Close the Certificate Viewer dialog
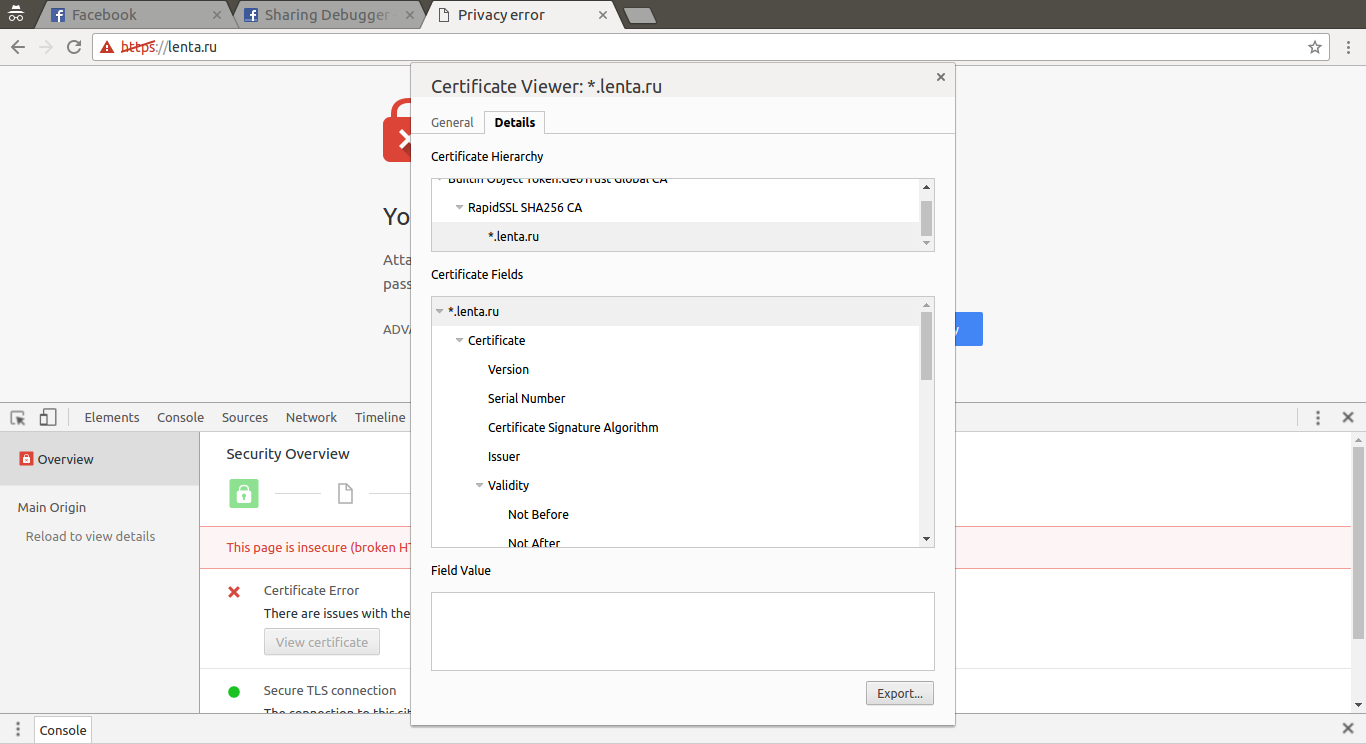This screenshot has height=744, width=1366. tap(940, 77)
